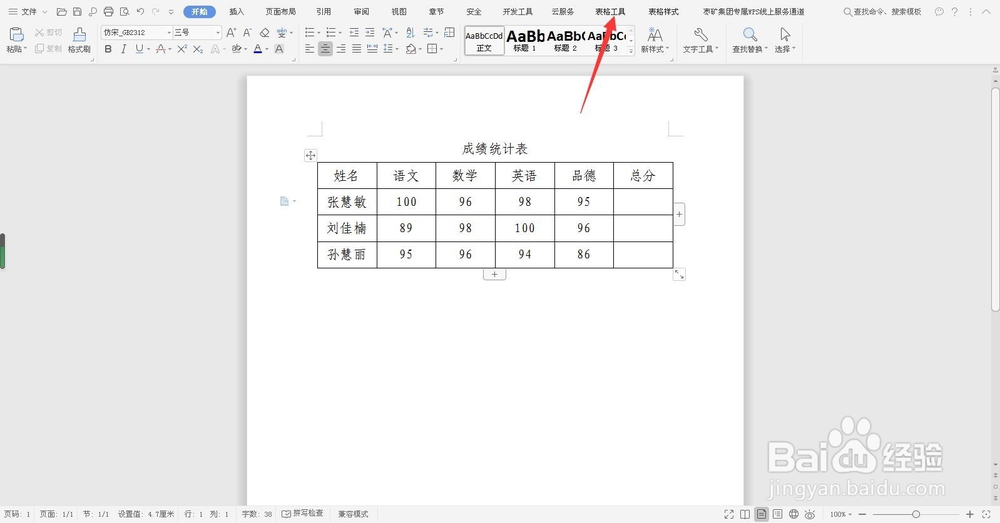The image size is (1000, 523).
Task: Toggle eye protection mode icon
Action: click(x=810, y=514)
